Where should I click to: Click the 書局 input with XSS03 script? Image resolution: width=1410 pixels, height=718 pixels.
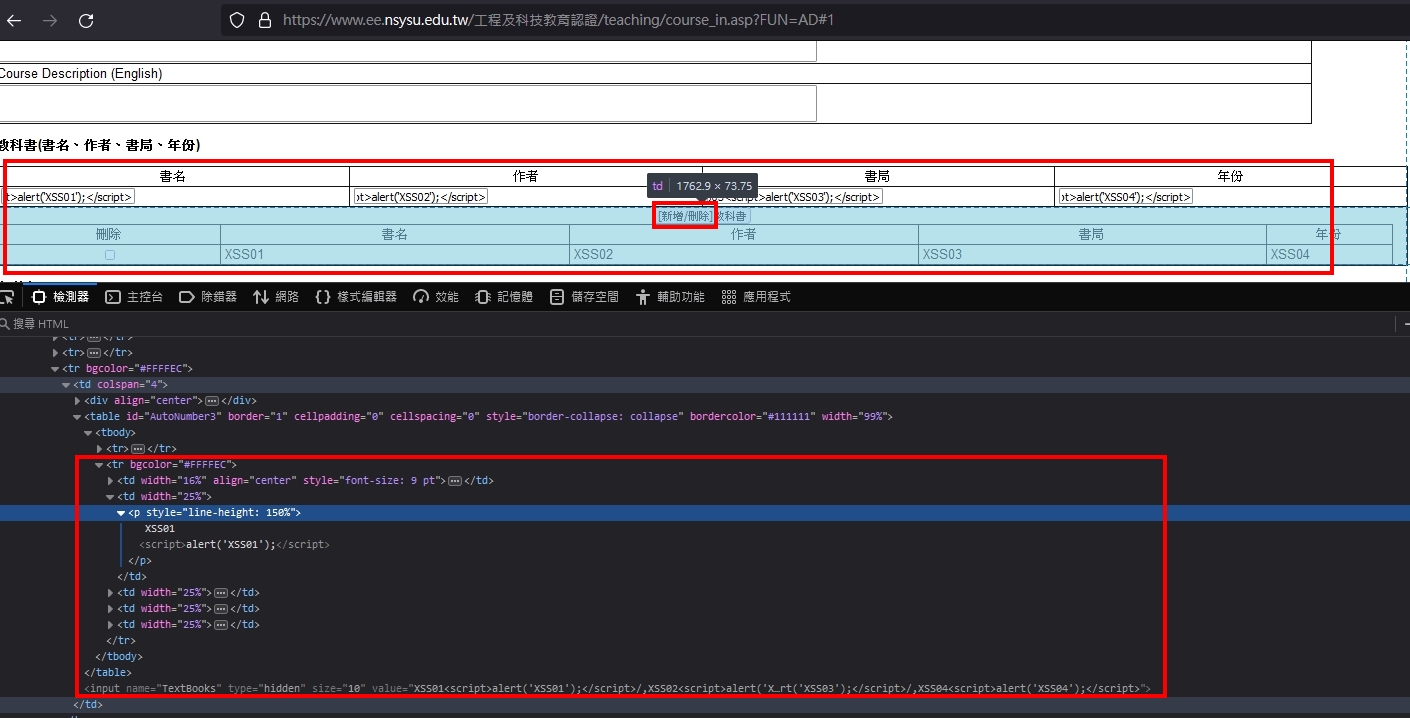coord(794,197)
